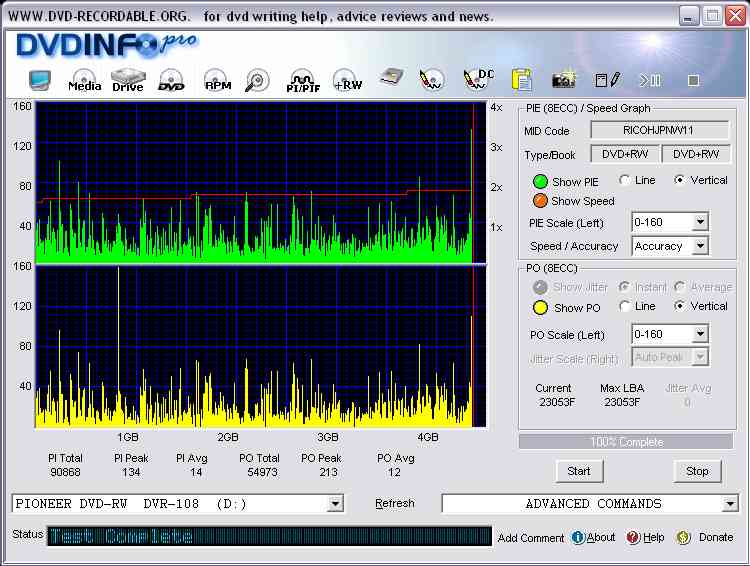This screenshot has height=566, width=750.
Task: Click the Refresh drives button
Action: coord(395,503)
